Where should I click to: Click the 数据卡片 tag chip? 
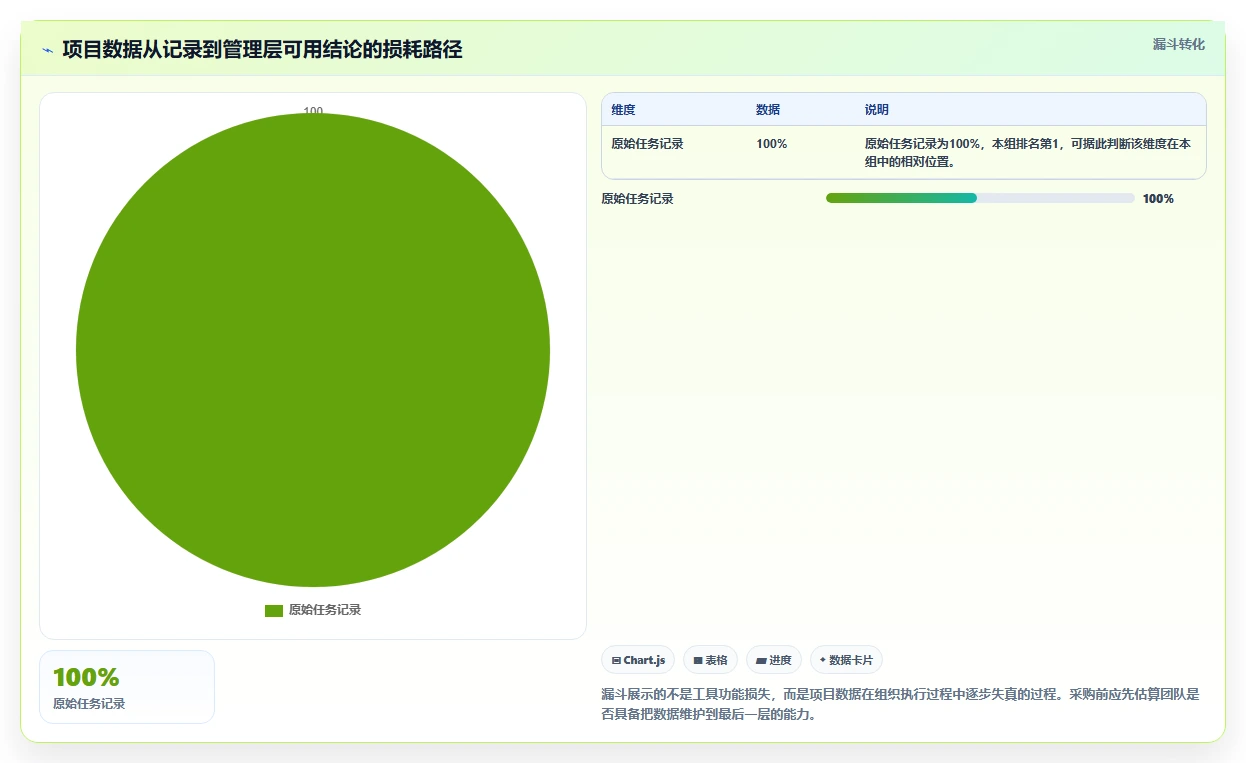tap(846, 660)
